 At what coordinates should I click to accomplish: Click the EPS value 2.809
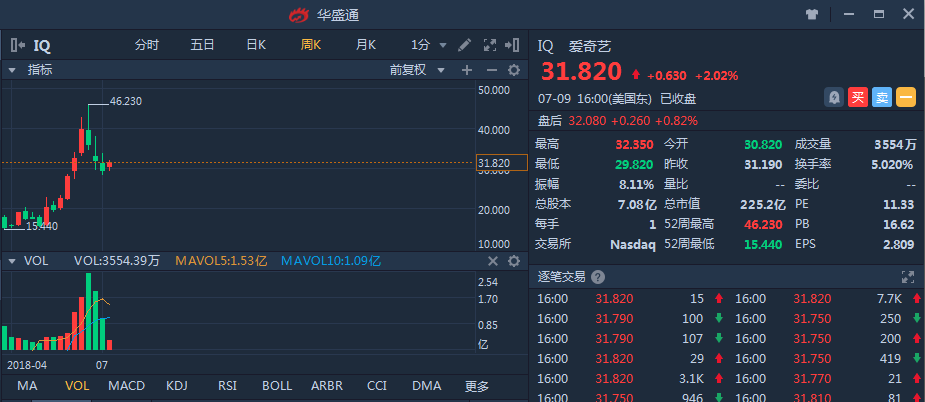898,244
